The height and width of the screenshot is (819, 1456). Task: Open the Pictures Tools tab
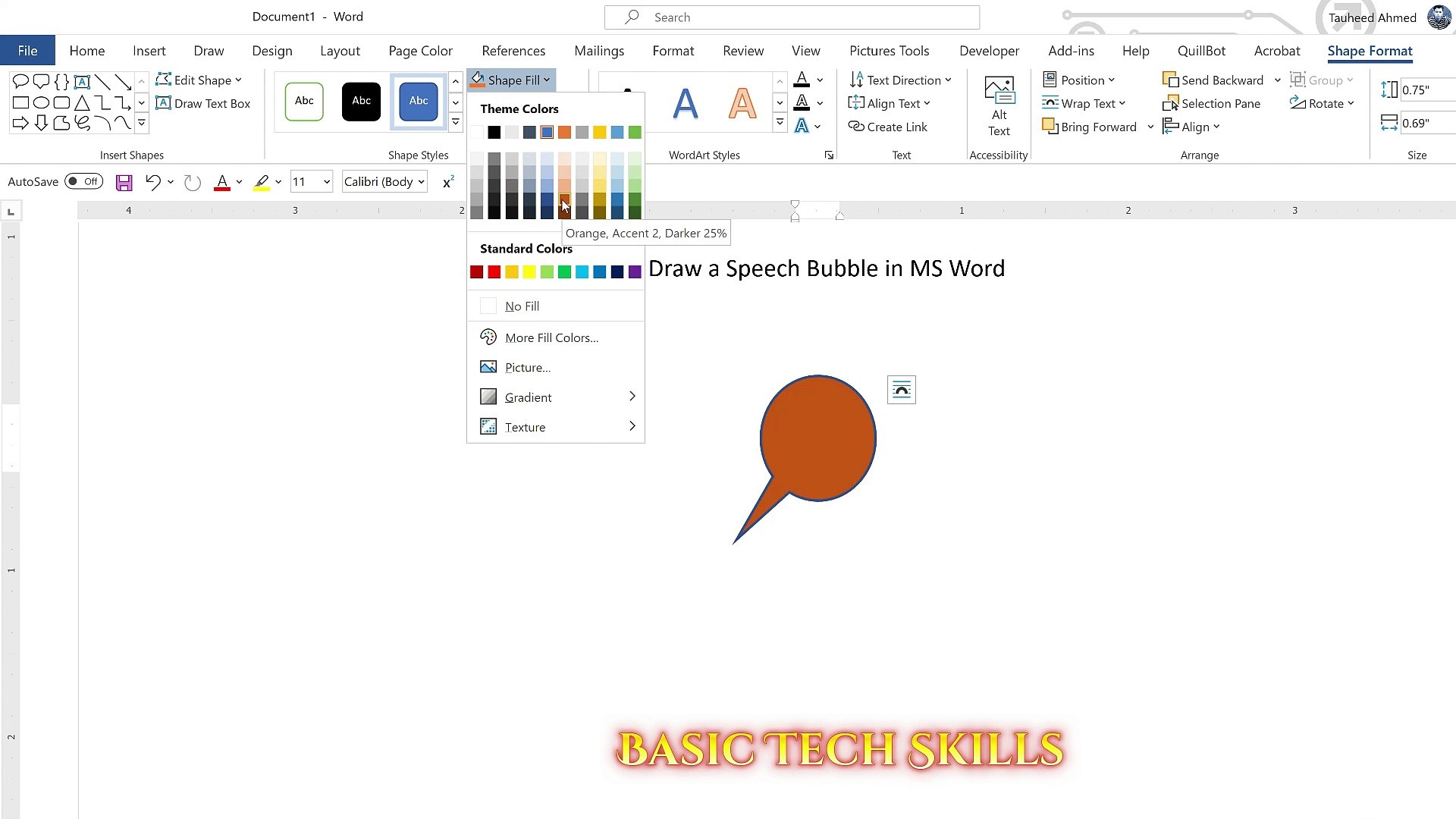(x=889, y=51)
